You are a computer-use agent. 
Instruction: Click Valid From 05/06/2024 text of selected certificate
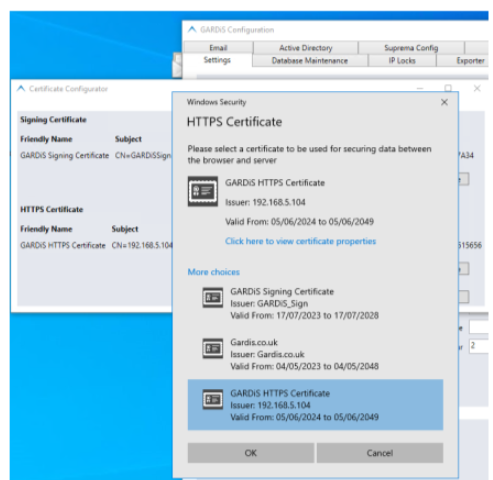[299, 222]
